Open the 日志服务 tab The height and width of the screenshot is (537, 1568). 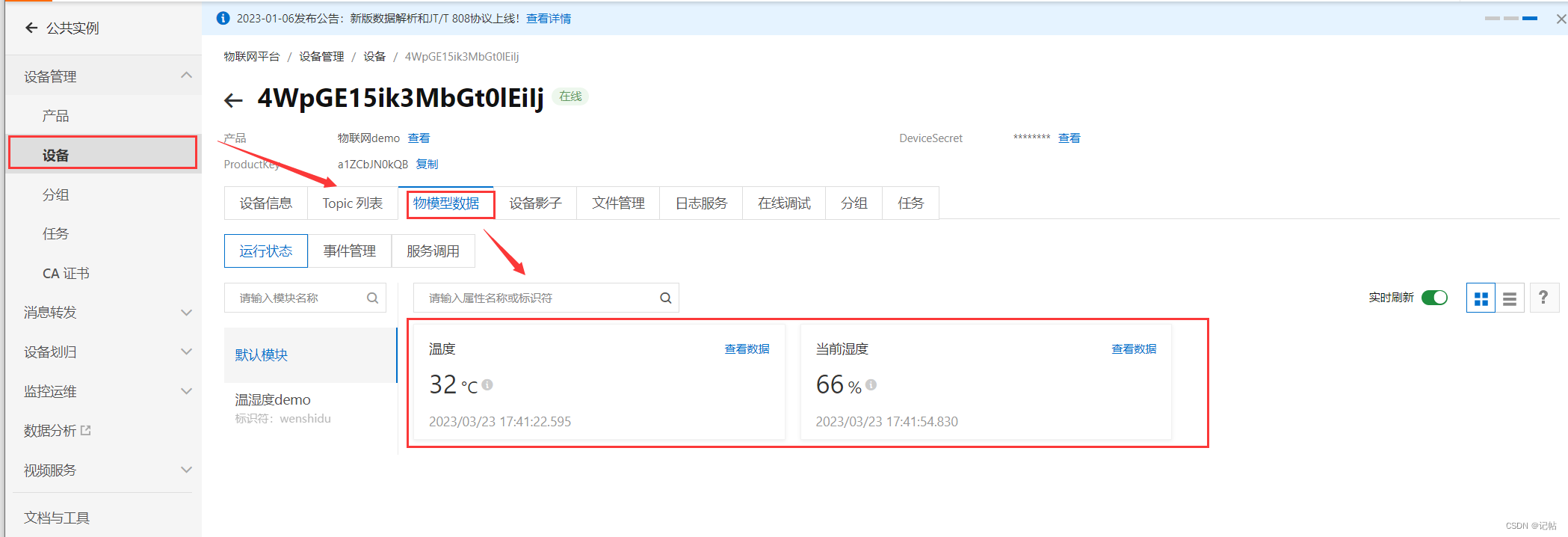pos(701,203)
